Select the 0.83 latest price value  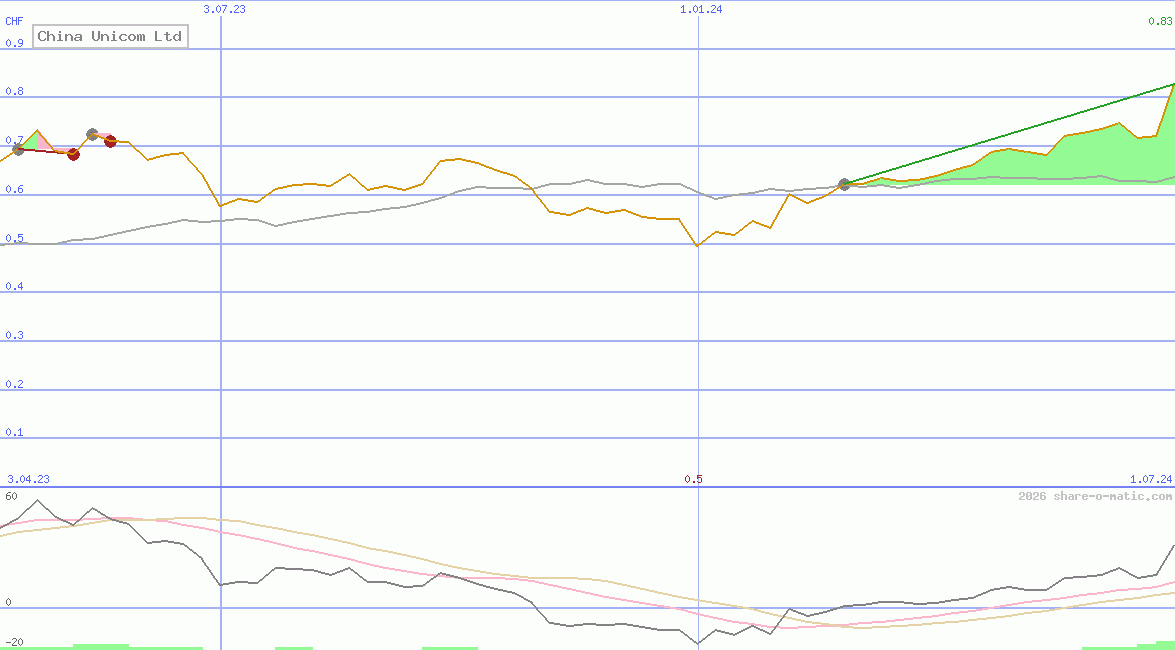point(1162,21)
